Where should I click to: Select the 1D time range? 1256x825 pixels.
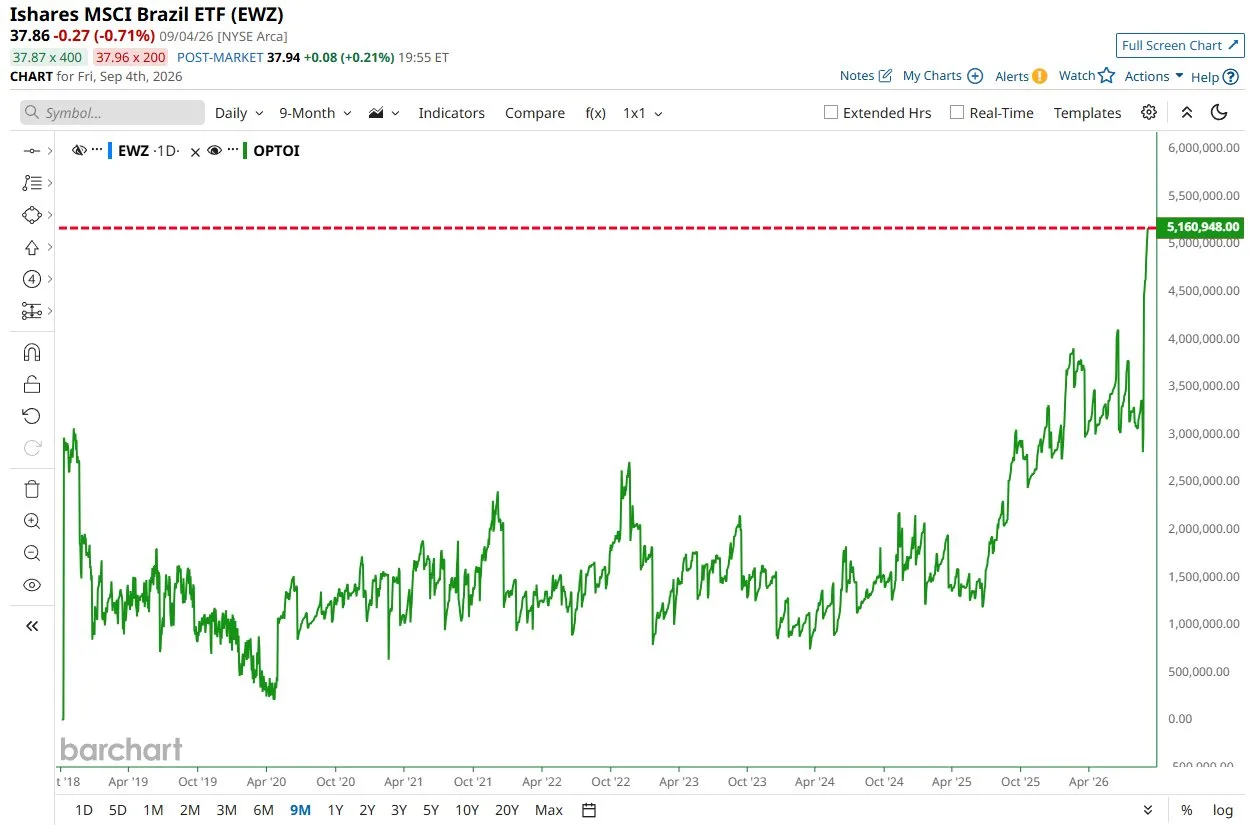point(84,810)
